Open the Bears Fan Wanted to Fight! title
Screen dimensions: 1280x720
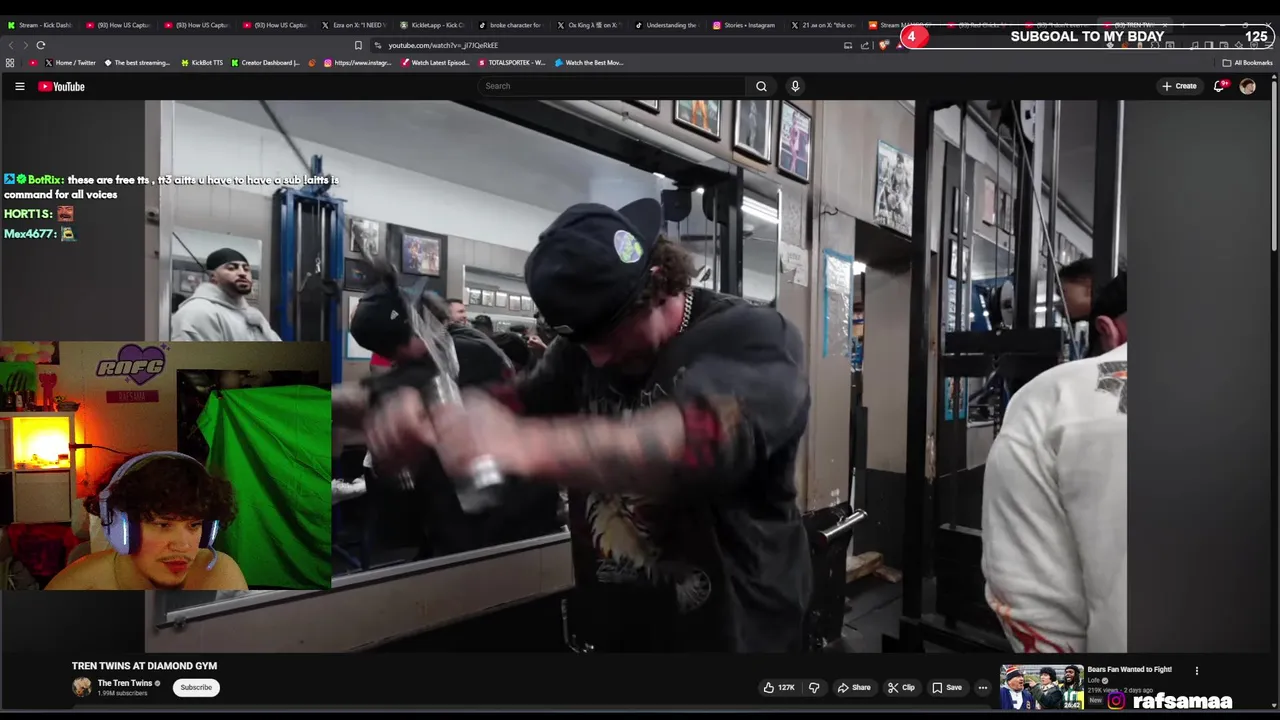pyautogui.click(x=1129, y=669)
